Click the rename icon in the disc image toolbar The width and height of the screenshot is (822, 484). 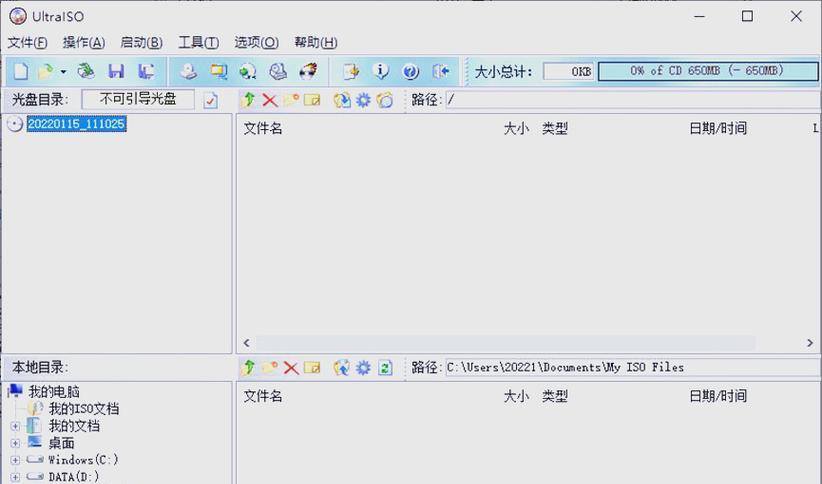(312, 99)
